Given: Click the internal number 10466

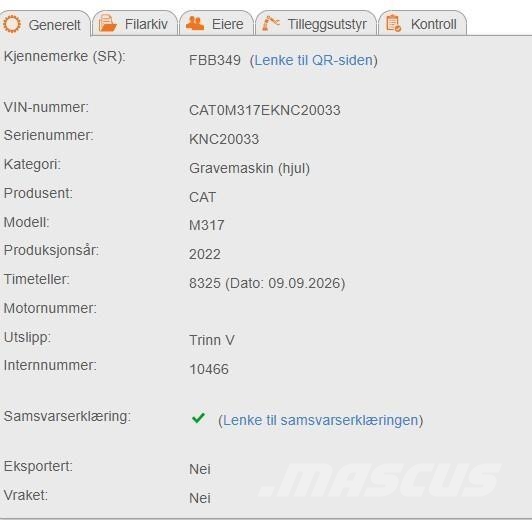Looking at the screenshot, I should coord(209,369).
